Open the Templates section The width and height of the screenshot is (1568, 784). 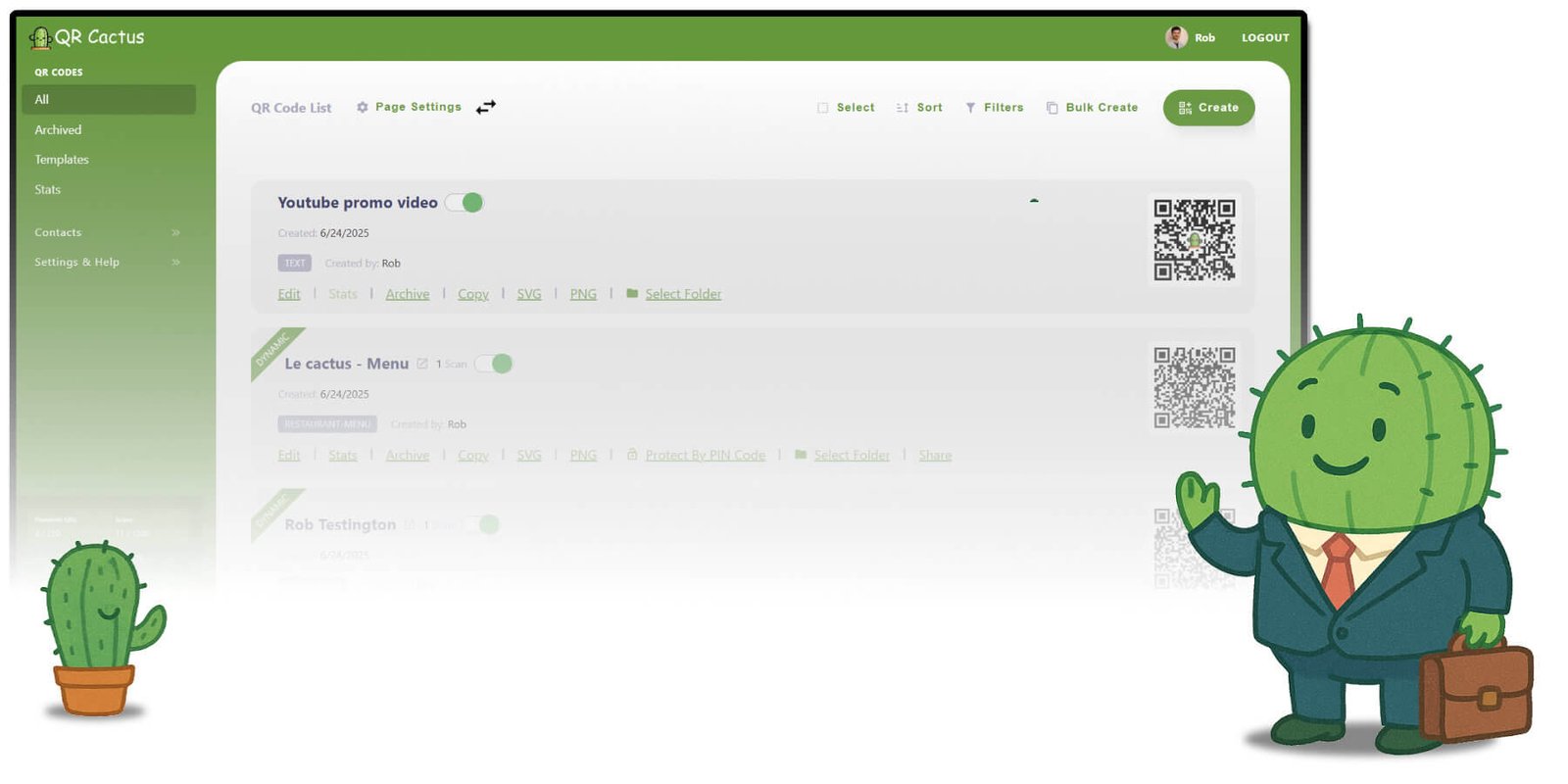[62, 160]
